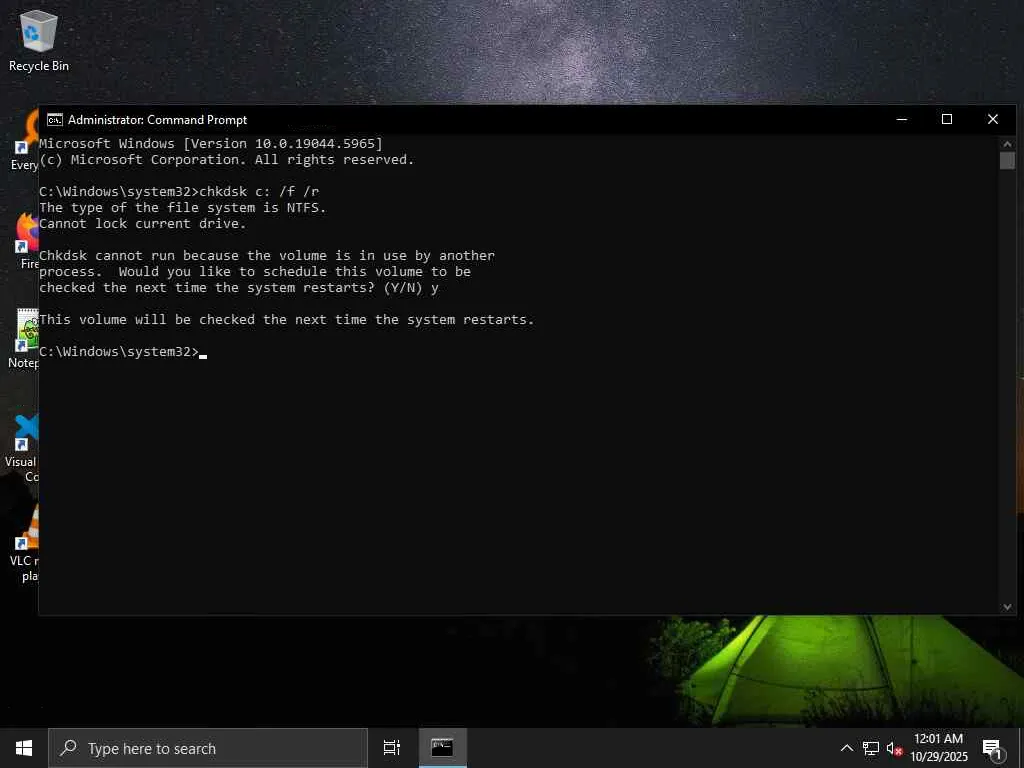Click the 'Administrator: Command Prompt' title text

pos(157,120)
